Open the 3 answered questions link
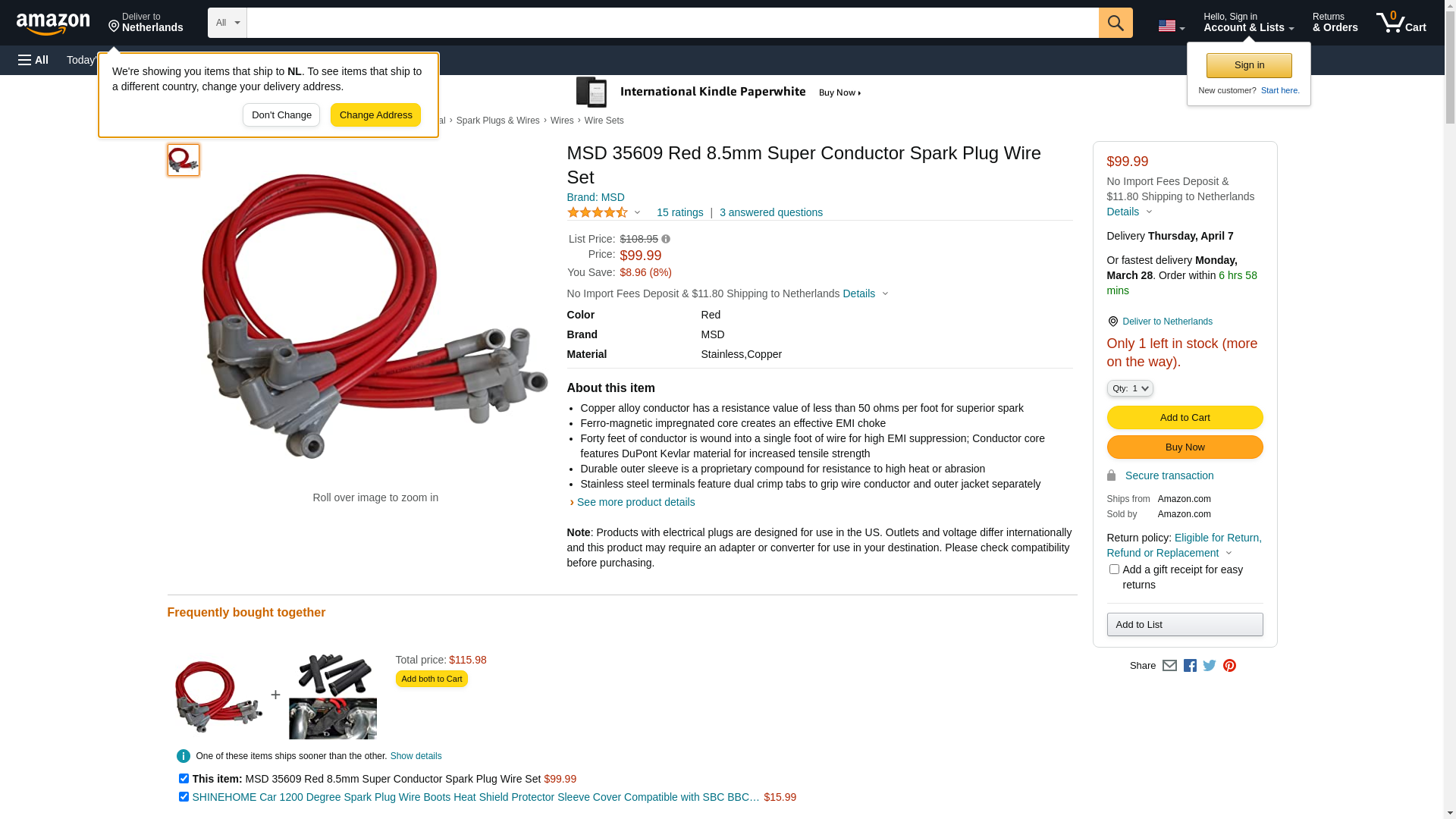 pyautogui.click(x=770, y=212)
